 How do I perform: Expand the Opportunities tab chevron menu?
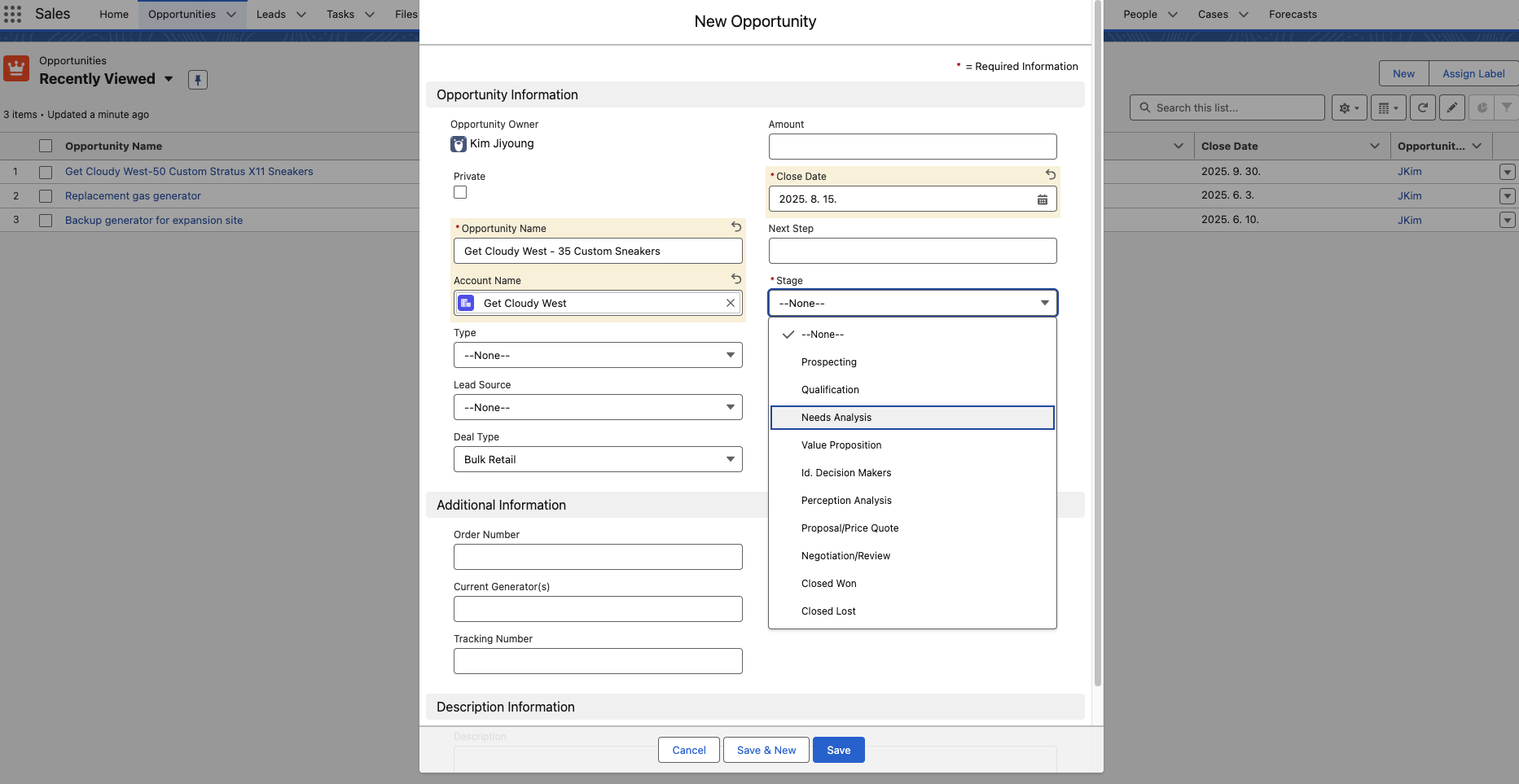231,15
